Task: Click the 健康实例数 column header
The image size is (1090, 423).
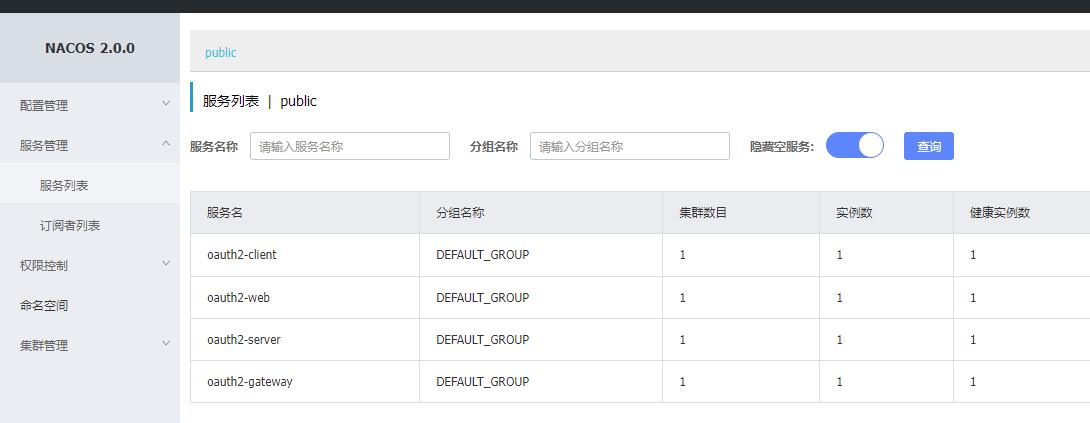Action: point(1000,213)
